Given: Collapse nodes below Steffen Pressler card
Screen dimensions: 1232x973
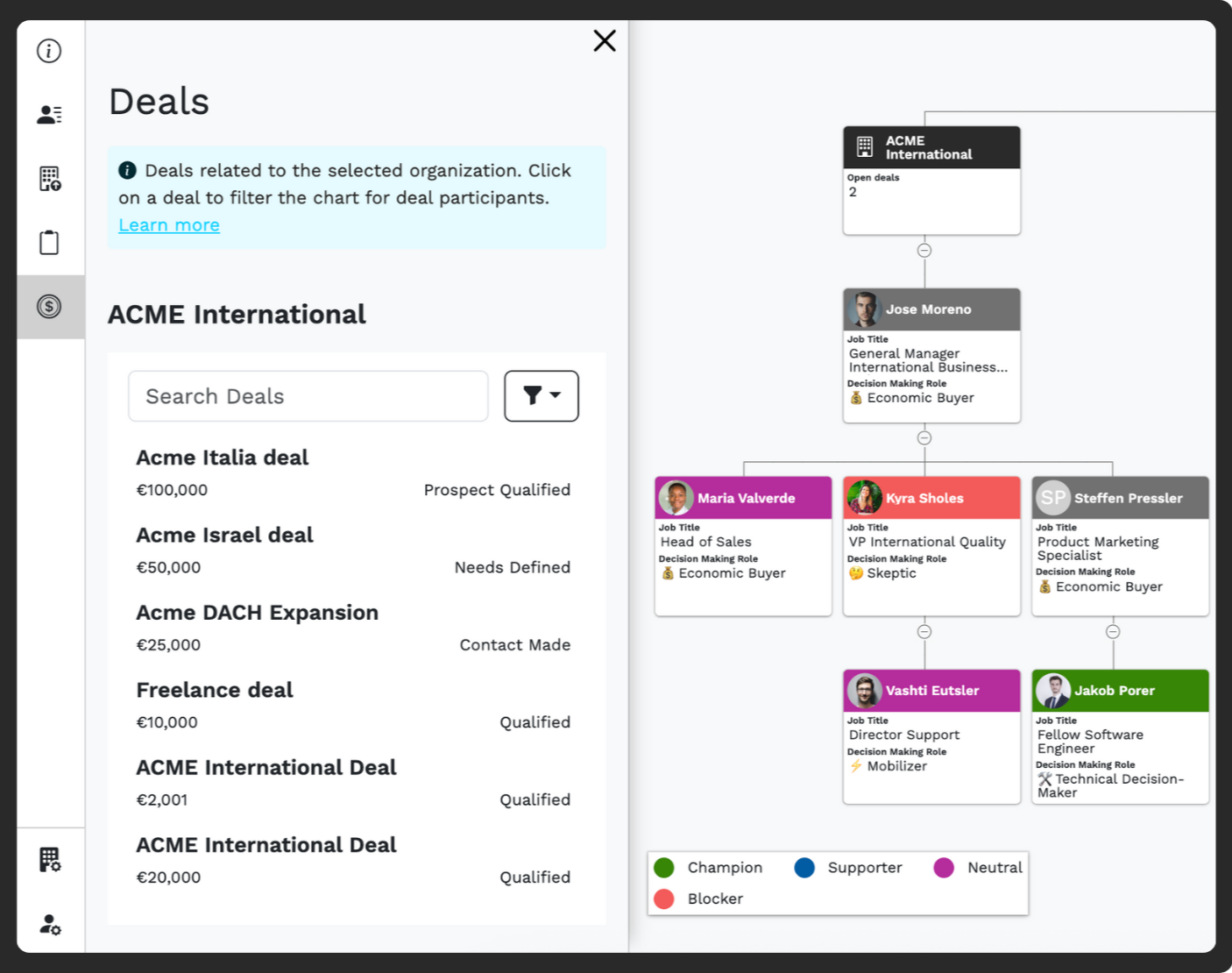Looking at the screenshot, I should pyautogui.click(x=1113, y=631).
